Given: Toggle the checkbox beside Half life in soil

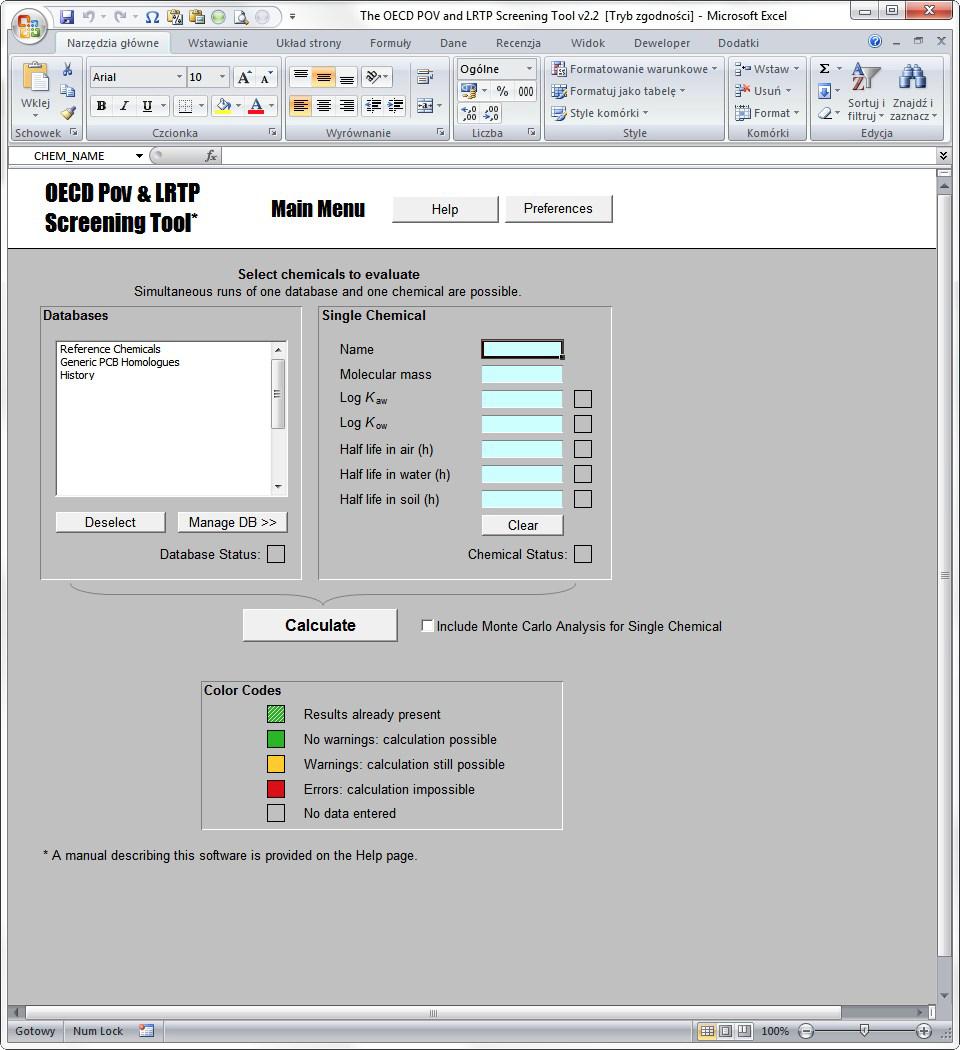Looking at the screenshot, I should pos(583,499).
